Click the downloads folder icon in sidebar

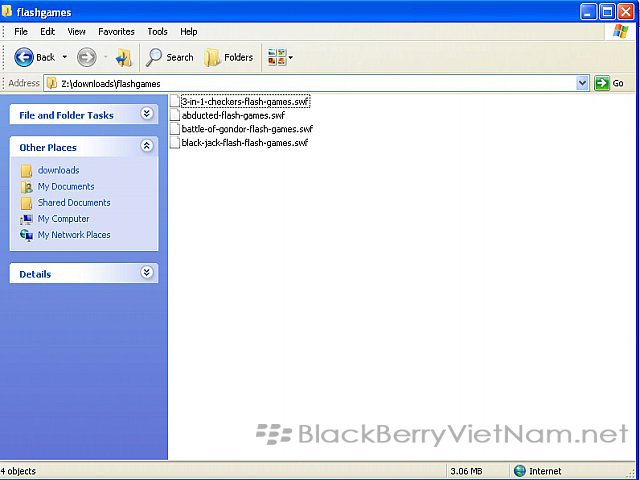pyautogui.click(x=27, y=171)
